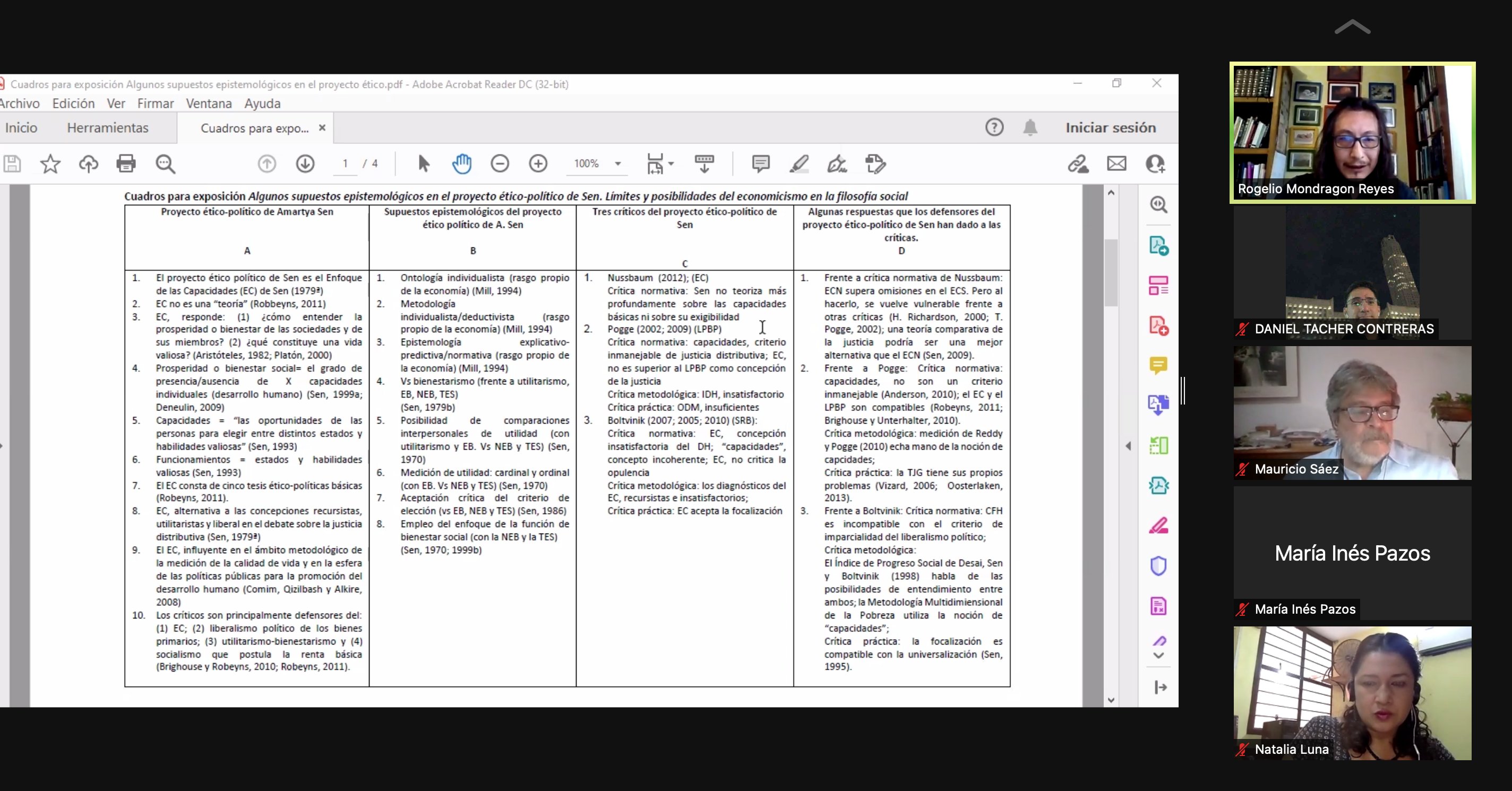Open Edición menu
The image size is (1512, 791).
pos(73,104)
